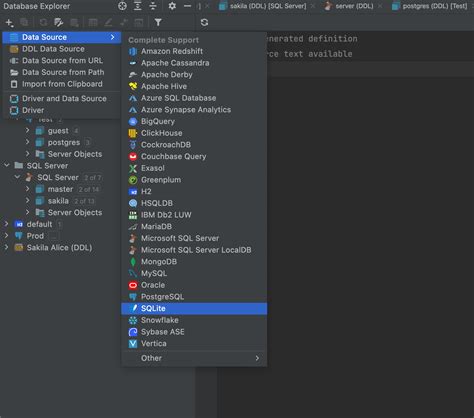The image size is (474, 418).
Task: Choose Snowflake data source
Action: click(x=194, y=320)
